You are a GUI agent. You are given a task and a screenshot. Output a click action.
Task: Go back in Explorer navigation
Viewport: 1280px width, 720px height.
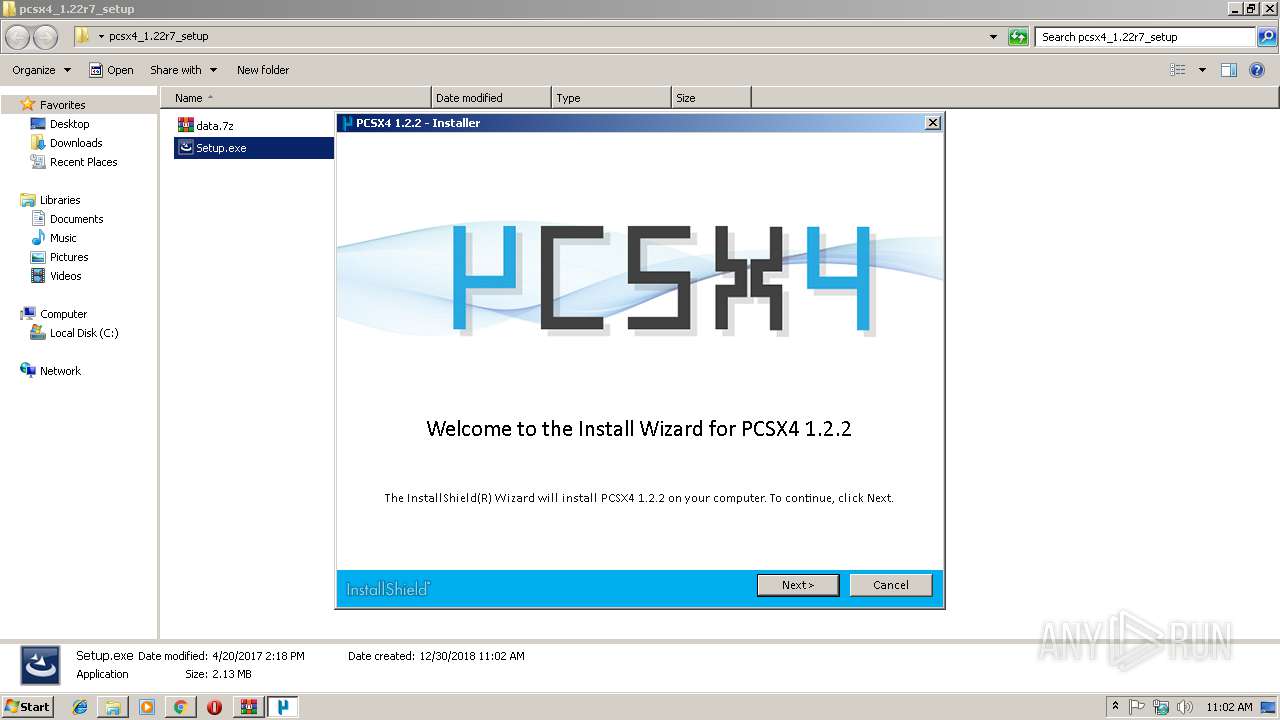click(18, 37)
